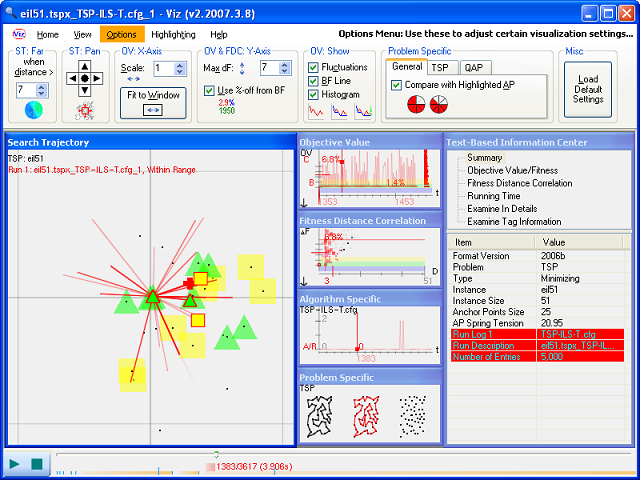Screen dimensions: 640x480
Task: Toggle Use %-off from BF checkbox
Action: (x=209, y=91)
